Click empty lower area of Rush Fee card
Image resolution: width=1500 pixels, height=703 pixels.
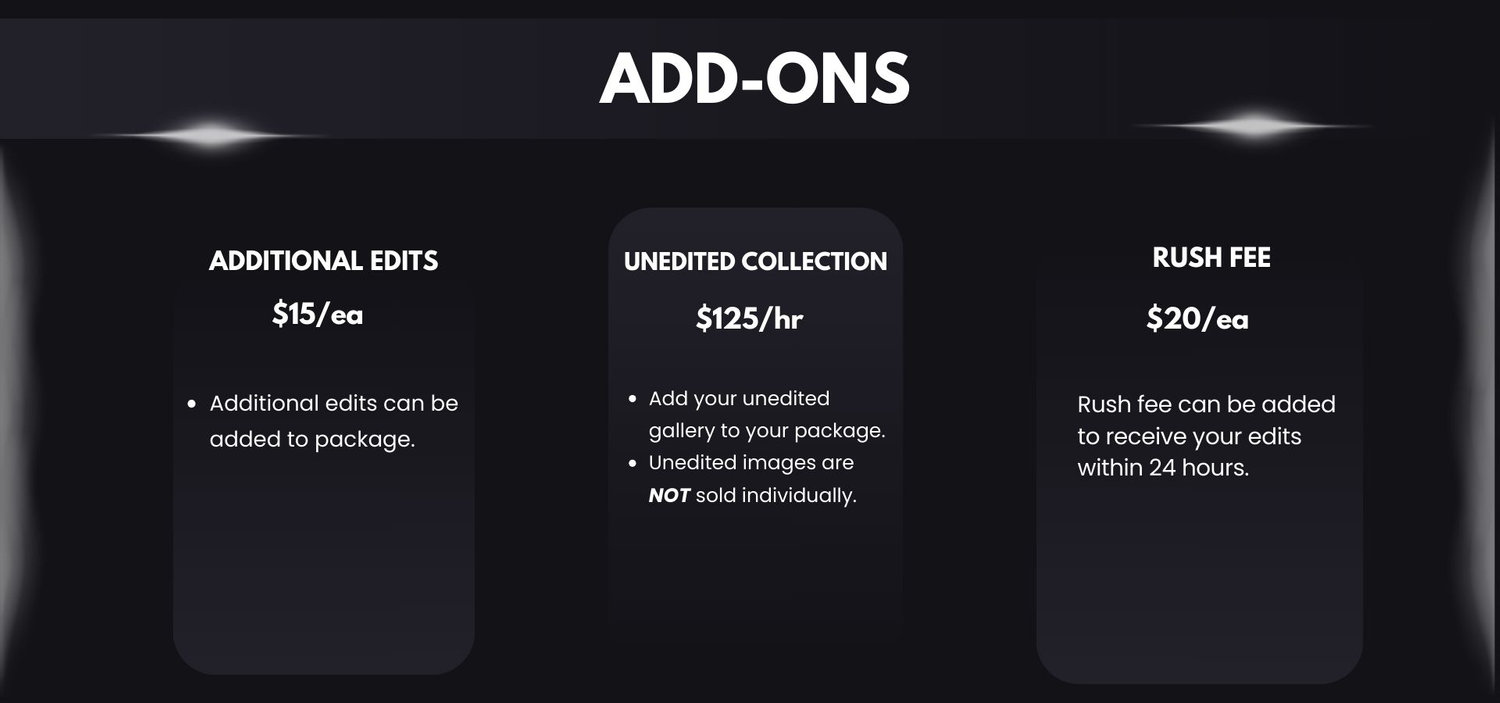[1199, 590]
